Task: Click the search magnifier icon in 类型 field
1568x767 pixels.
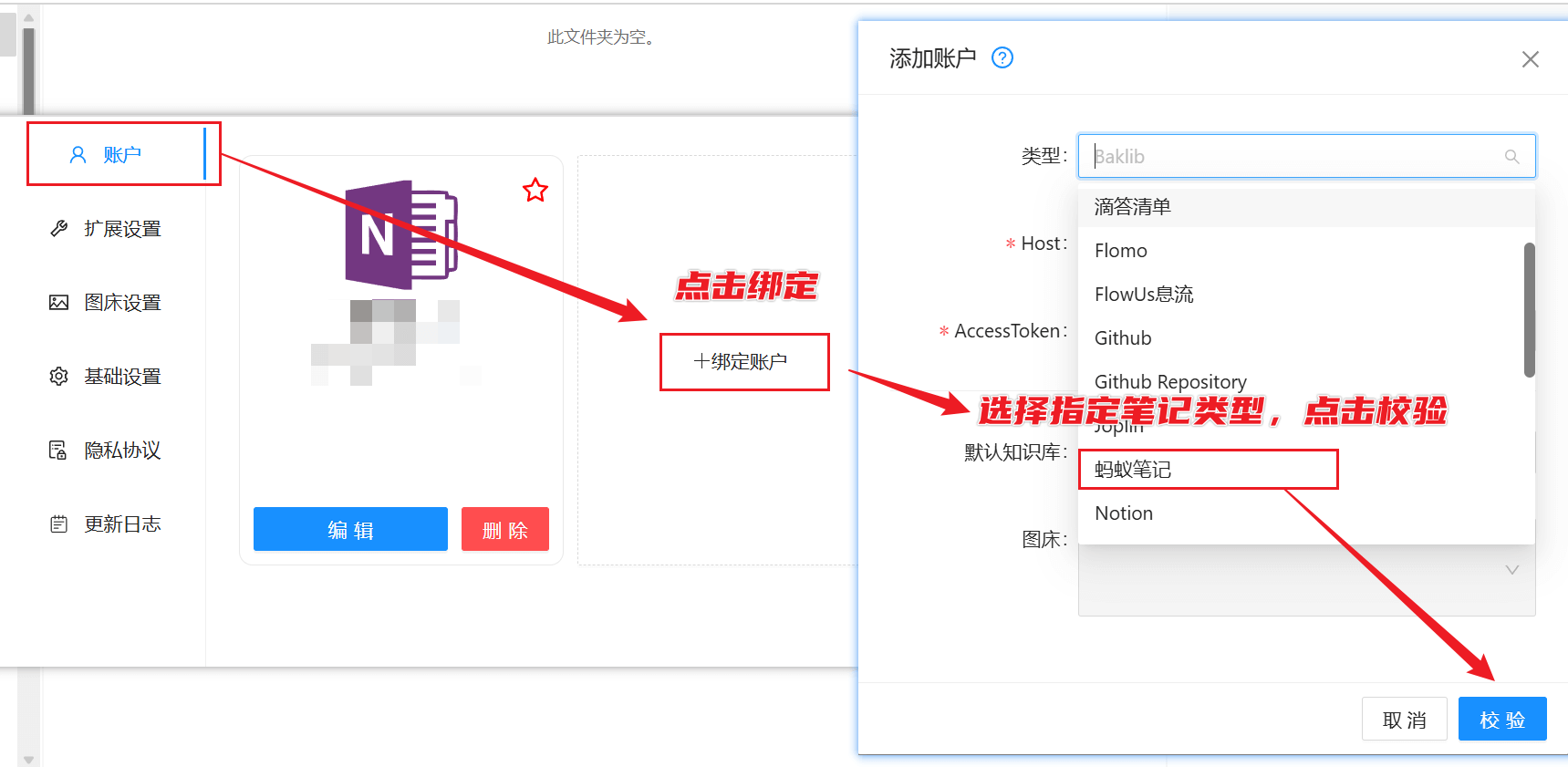Action: [x=1511, y=157]
